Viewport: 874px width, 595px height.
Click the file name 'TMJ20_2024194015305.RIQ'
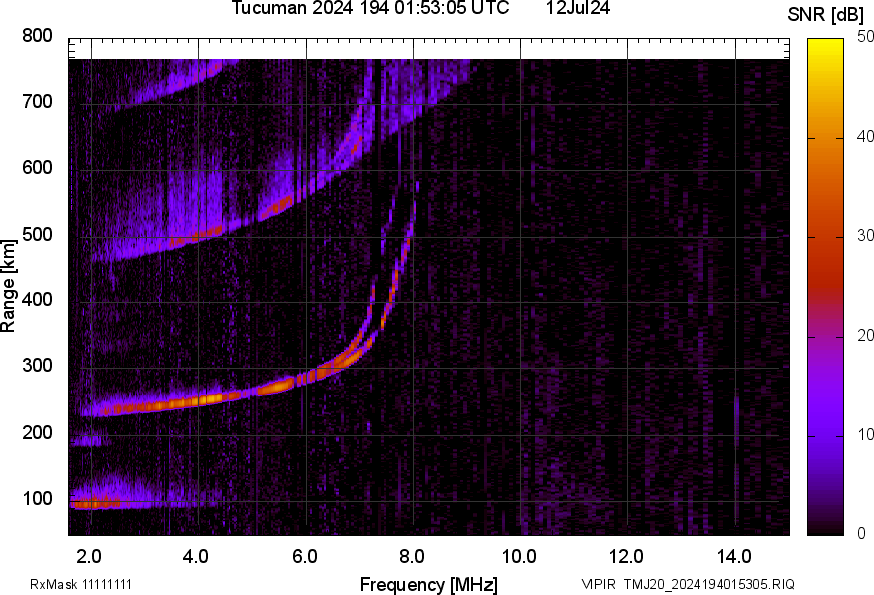(709, 584)
